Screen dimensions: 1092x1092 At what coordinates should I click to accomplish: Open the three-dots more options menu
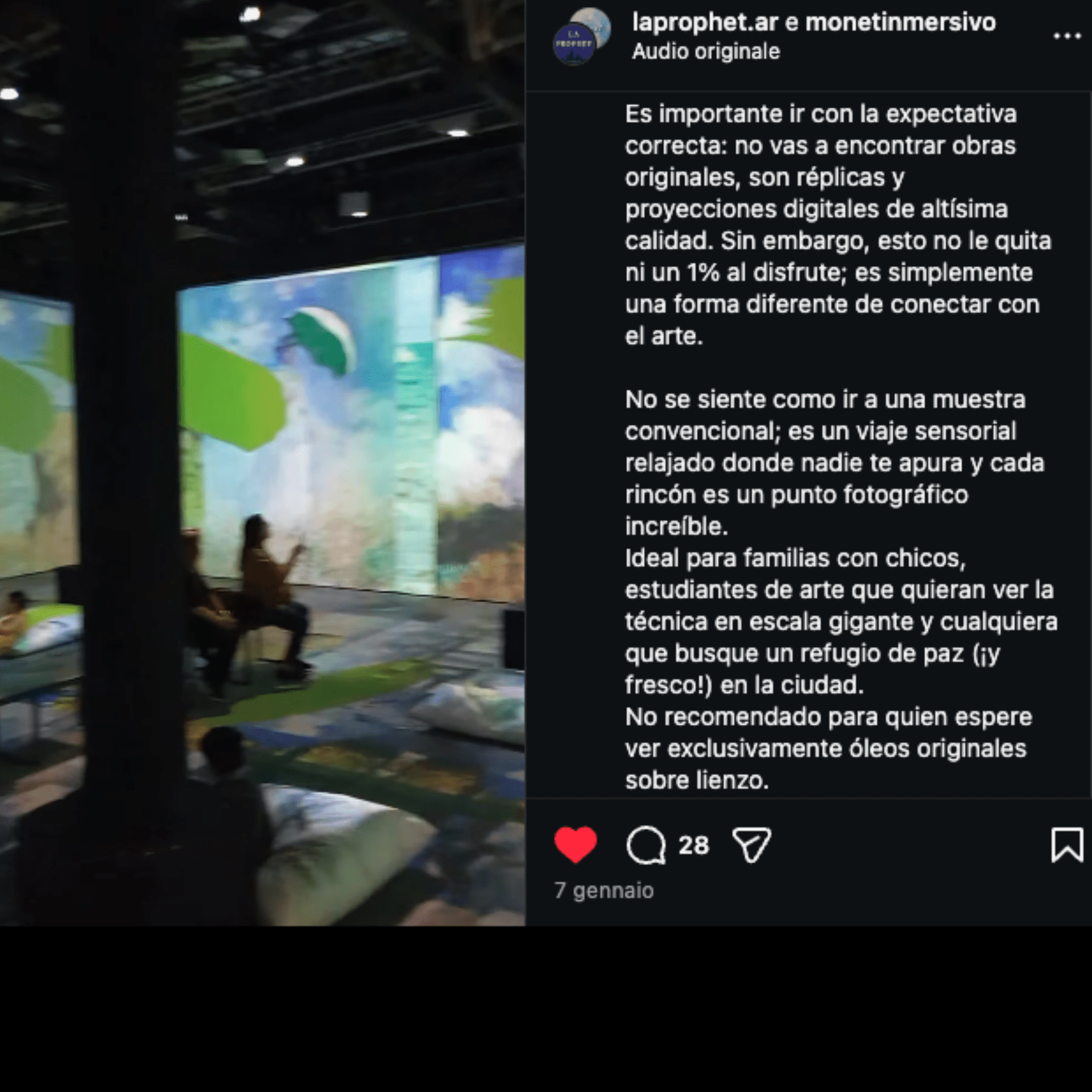coord(1067,36)
